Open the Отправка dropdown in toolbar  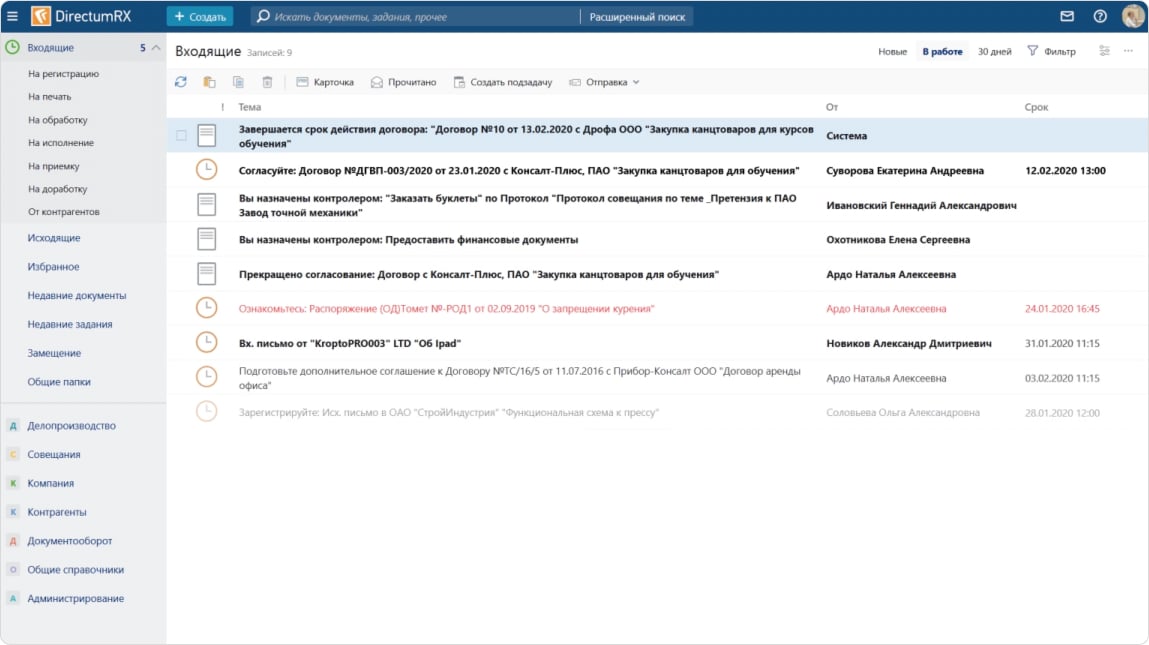pos(604,82)
